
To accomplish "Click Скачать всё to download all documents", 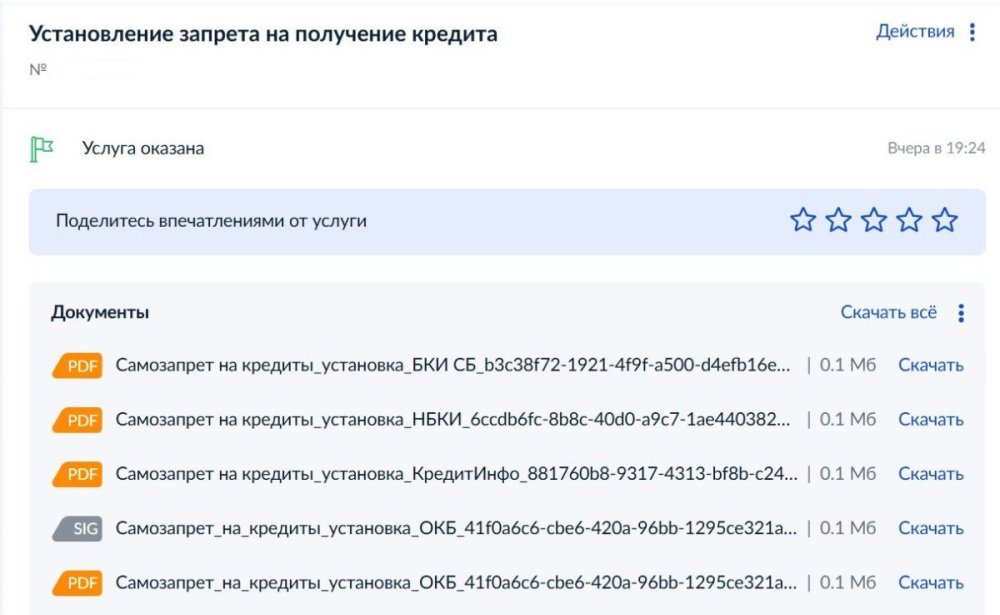I will click(888, 313).
